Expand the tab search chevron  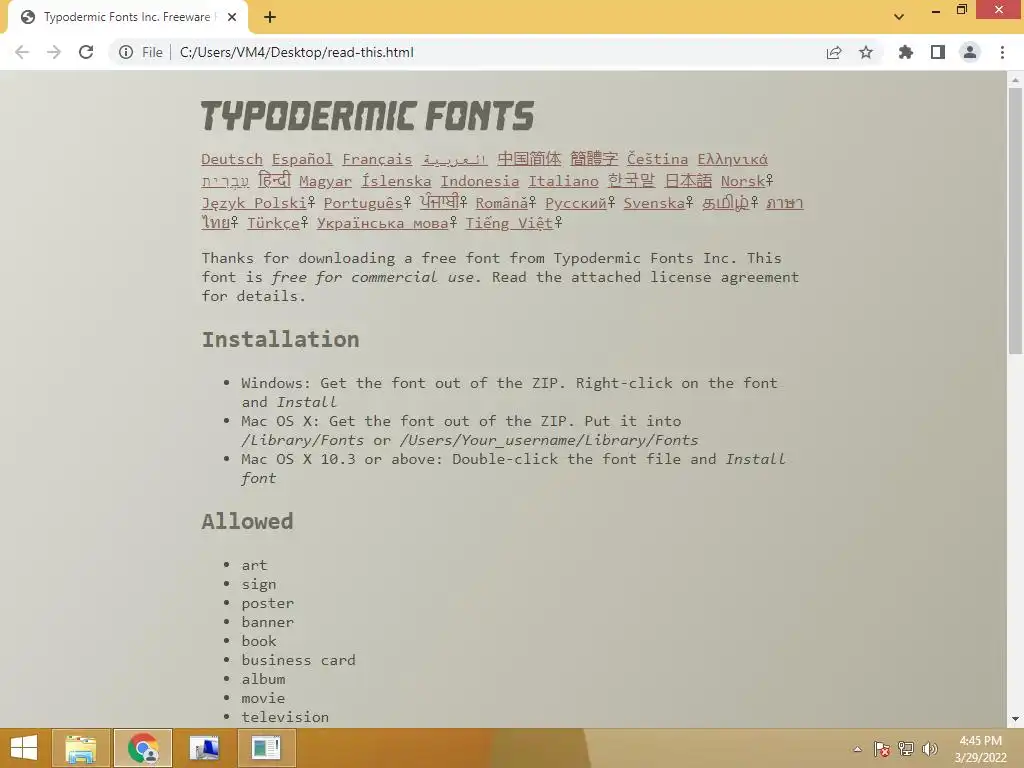point(899,17)
